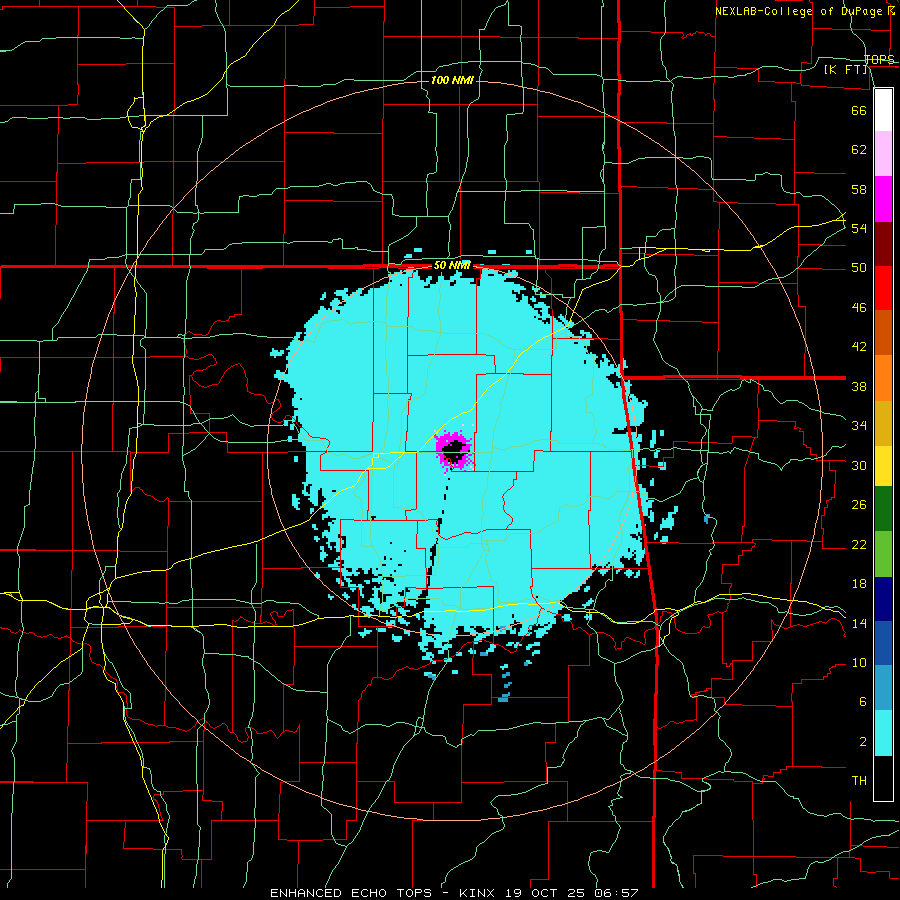Click the "34" scale value

pyautogui.click(x=859, y=426)
